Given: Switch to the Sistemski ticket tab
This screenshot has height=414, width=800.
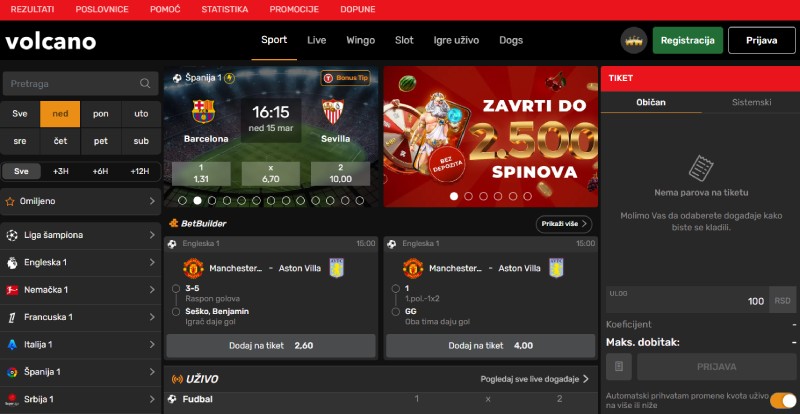Looking at the screenshot, I should (x=752, y=102).
